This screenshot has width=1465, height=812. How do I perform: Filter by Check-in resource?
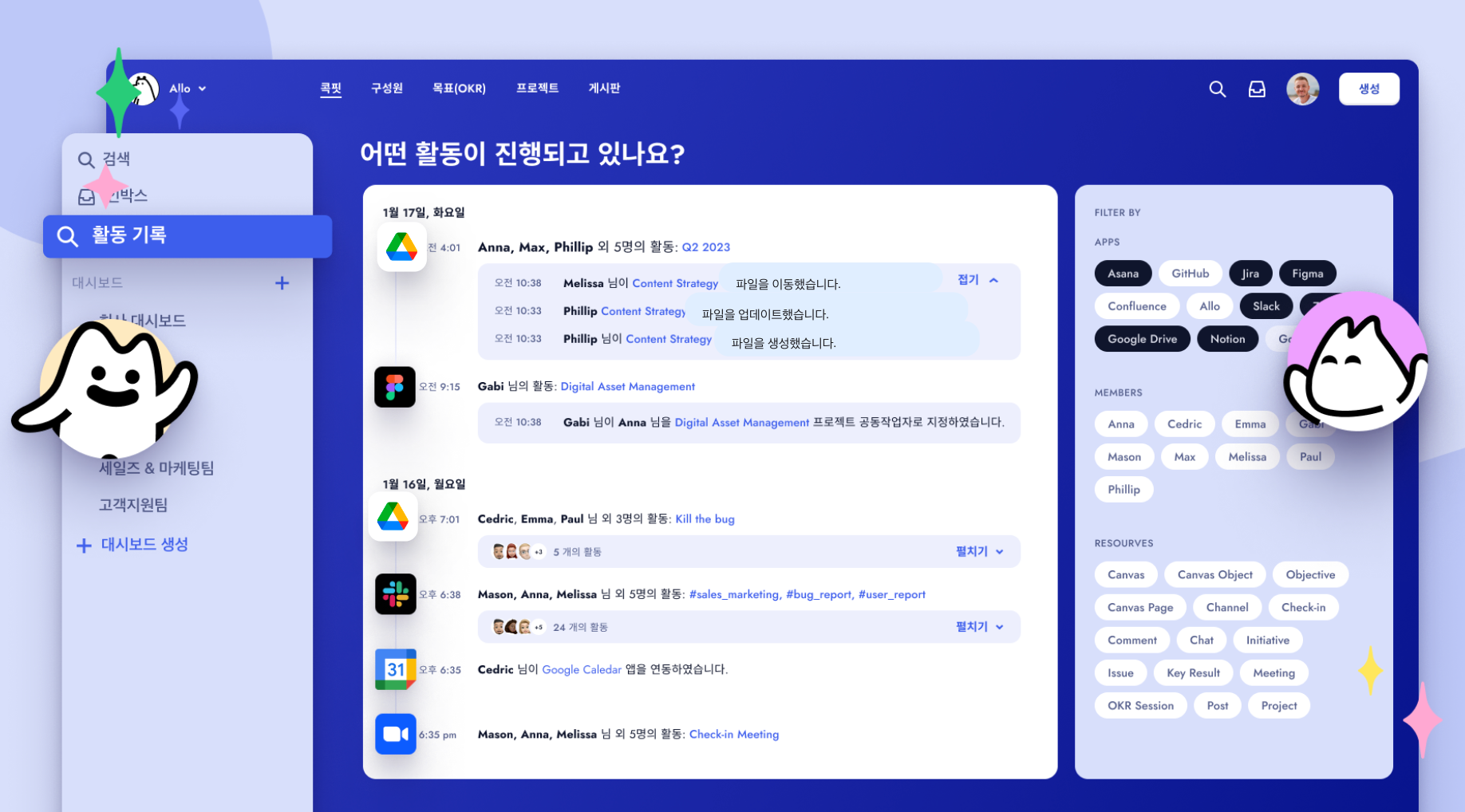[x=1303, y=608]
